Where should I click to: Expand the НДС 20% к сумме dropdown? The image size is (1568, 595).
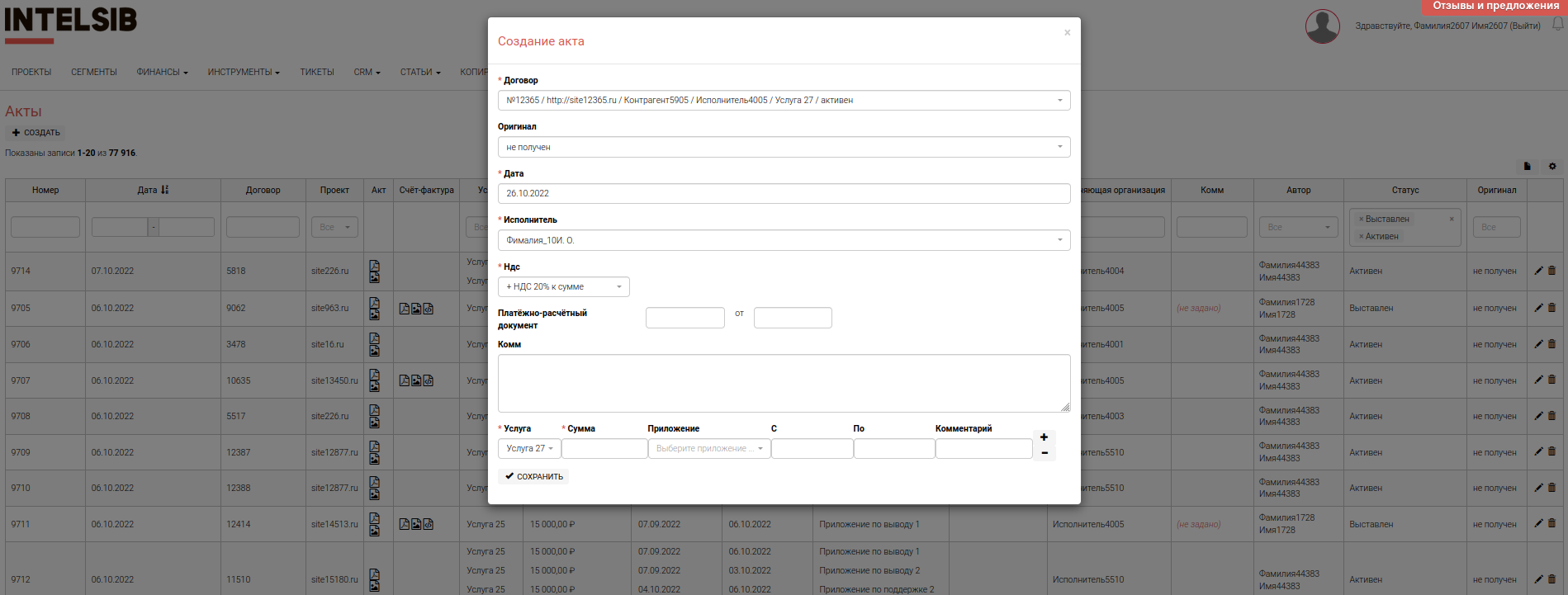[563, 287]
